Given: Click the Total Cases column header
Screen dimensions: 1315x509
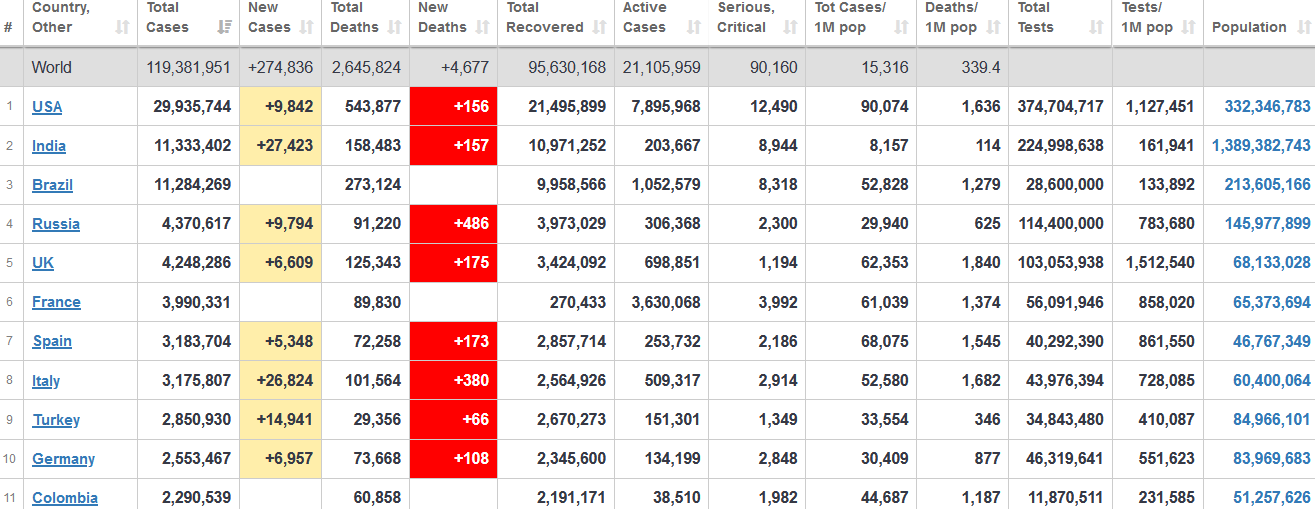Looking at the screenshot, I should [x=188, y=23].
